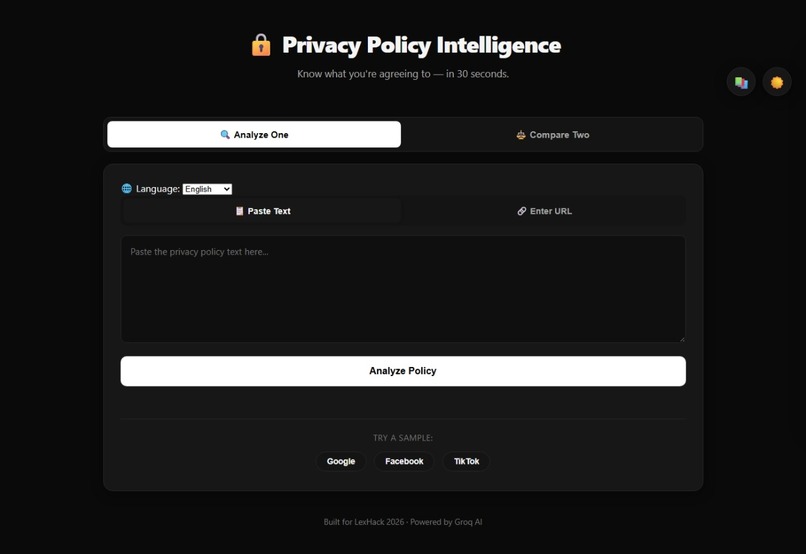Click the padlock icon in the title
The height and width of the screenshot is (554, 806).
(x=261, y=45)
